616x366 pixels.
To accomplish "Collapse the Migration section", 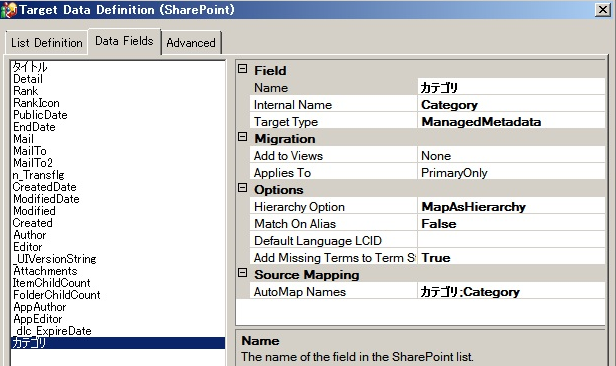I will [243, 137].
